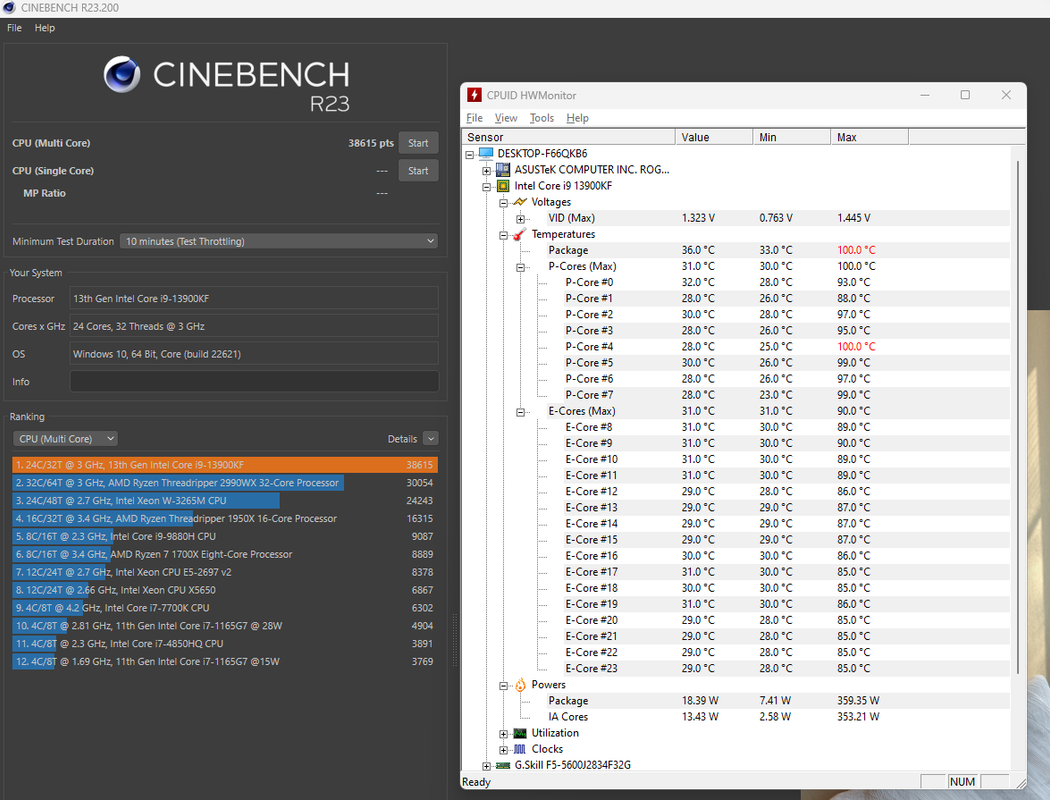Screen dimensions: 1050x800
Task: Minimize the HWMonitor window
Action: 925,95
